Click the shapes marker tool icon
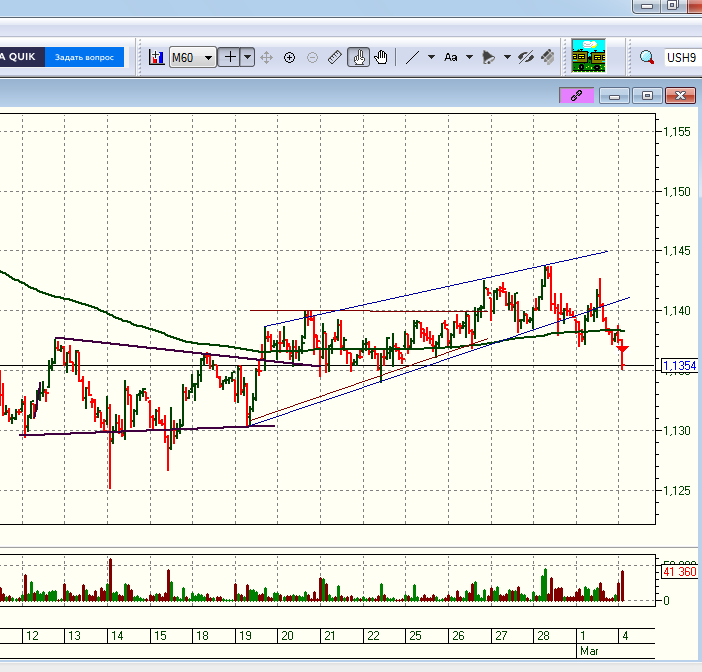 coord(489,57)
